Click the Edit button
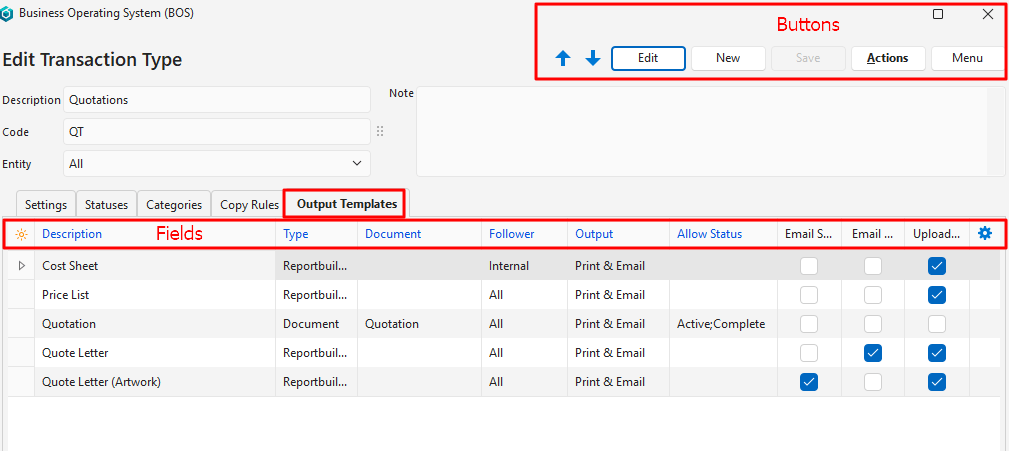The width and height of the screenshot is (1009, 451). (x=648, y=58)
